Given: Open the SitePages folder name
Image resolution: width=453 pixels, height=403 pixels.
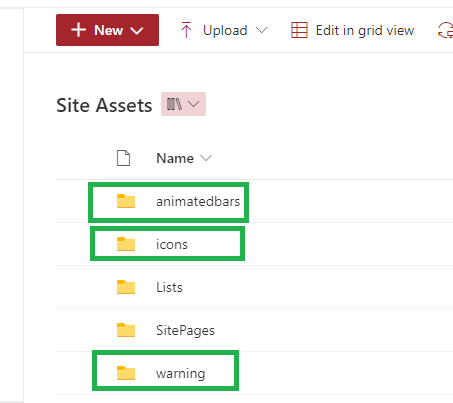Looking at the screenshot, I should tap(185, 331).
